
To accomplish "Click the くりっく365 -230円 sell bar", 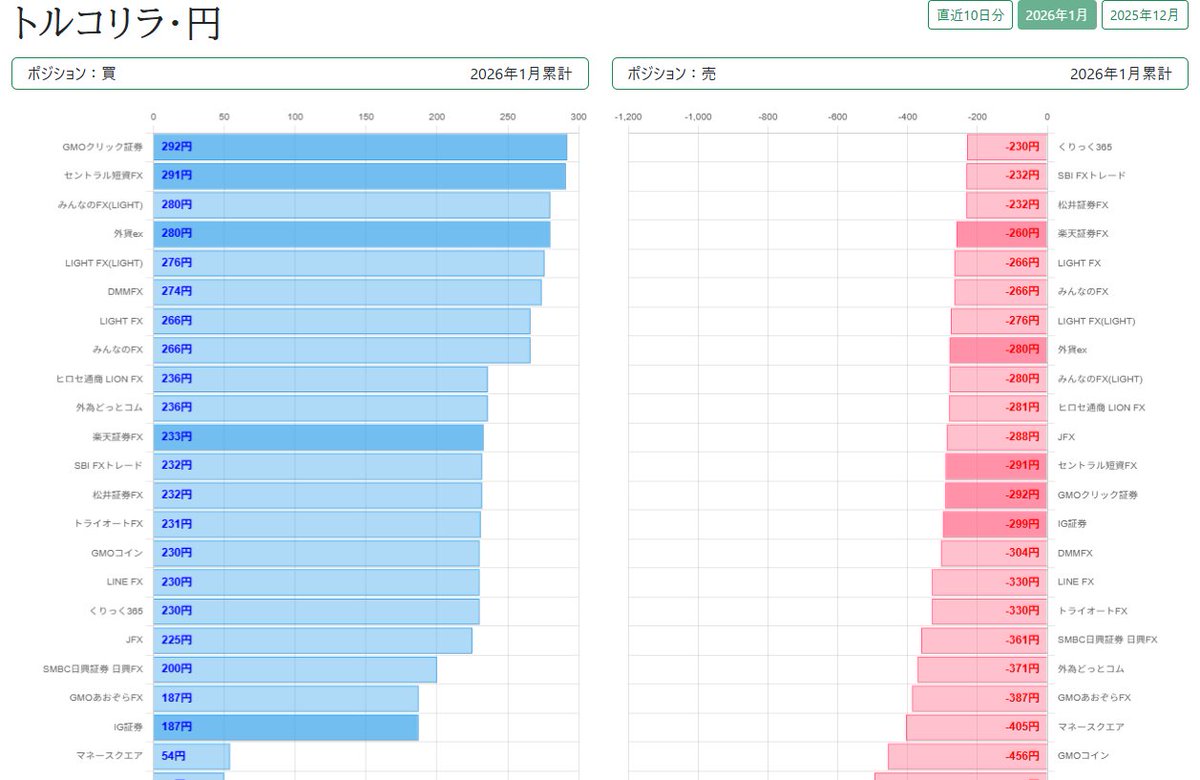I will (x=1007, y=147).
